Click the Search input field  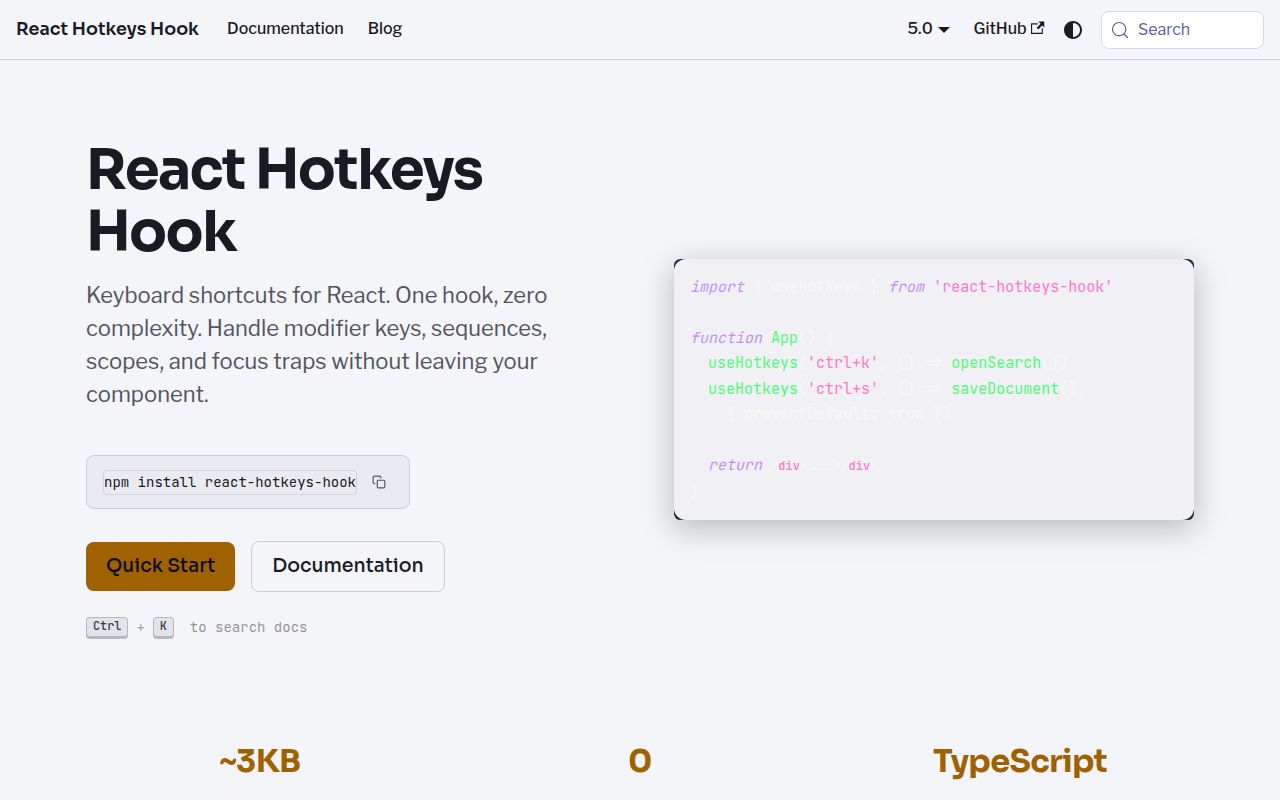click(1182, 30)
